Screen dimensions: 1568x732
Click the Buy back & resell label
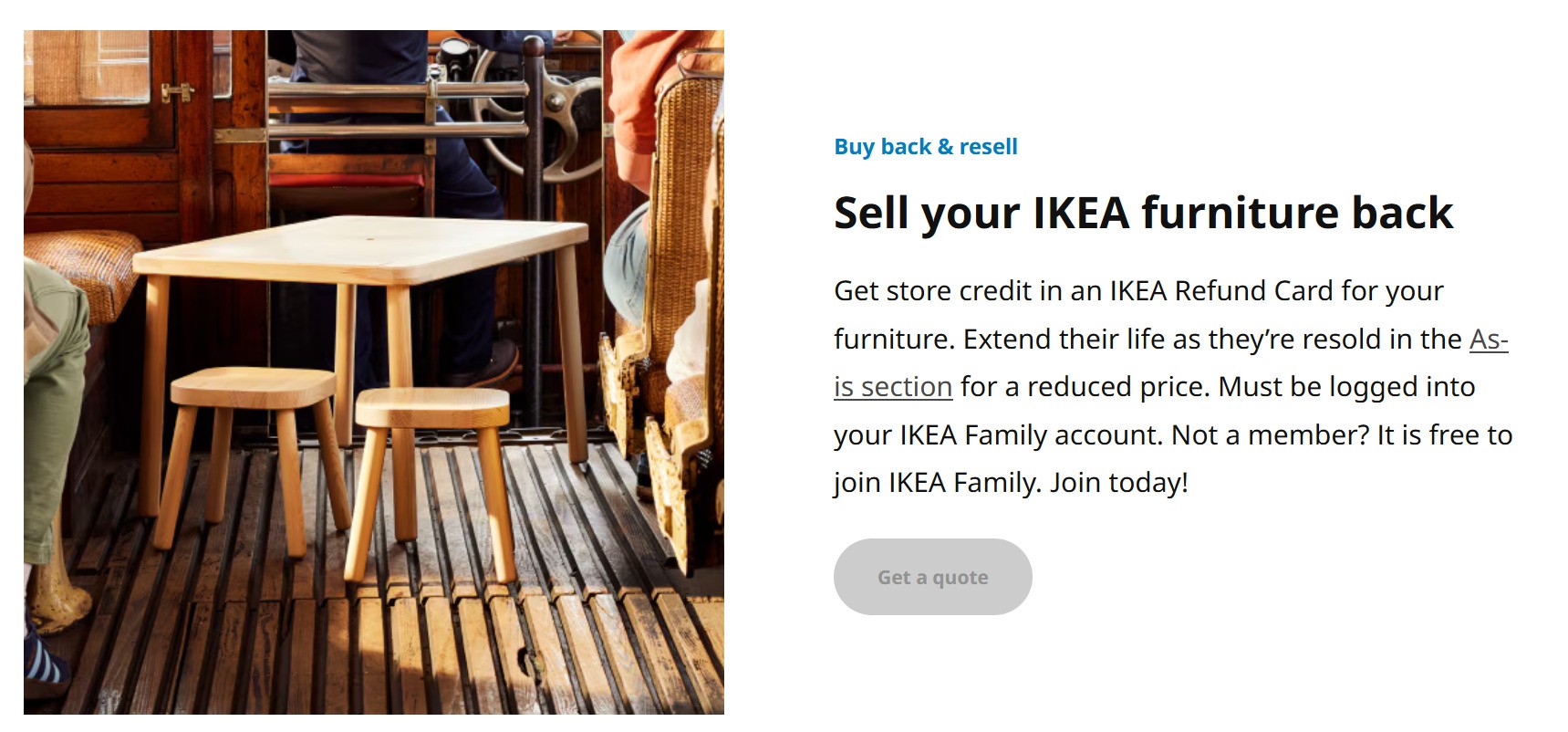[x=925, y=147]
